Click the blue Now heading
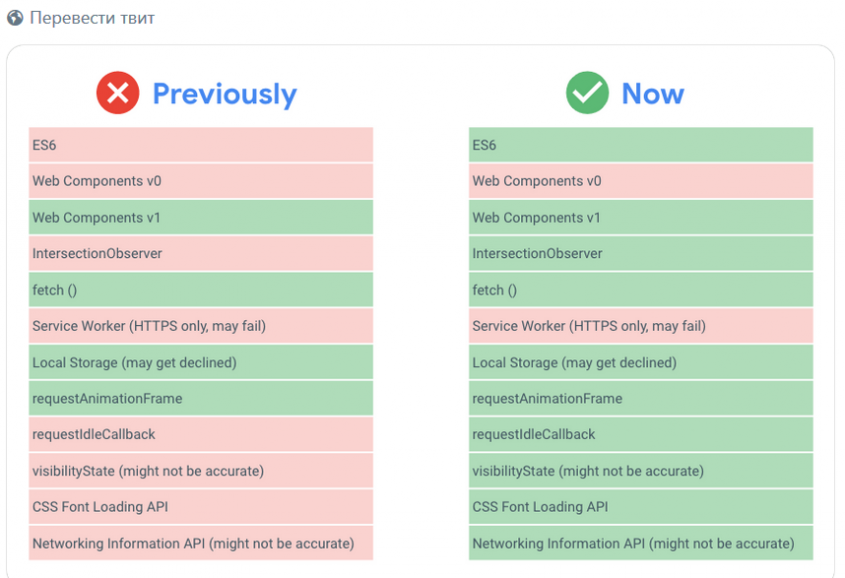 point(653,94)
